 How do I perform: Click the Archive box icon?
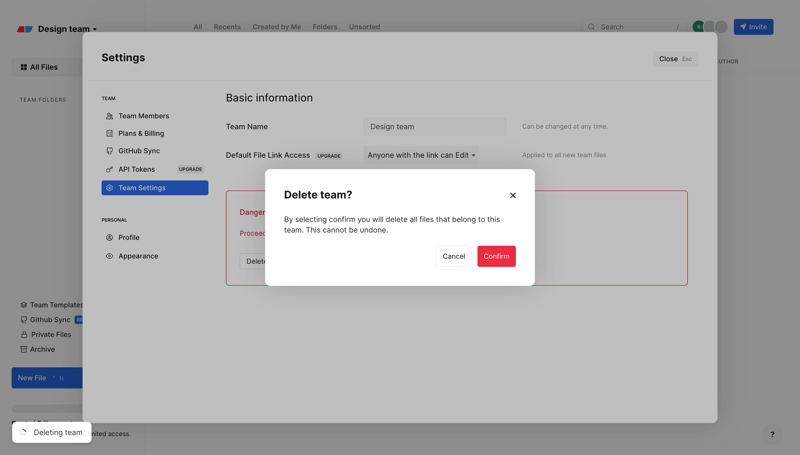(x=23, y=349)
